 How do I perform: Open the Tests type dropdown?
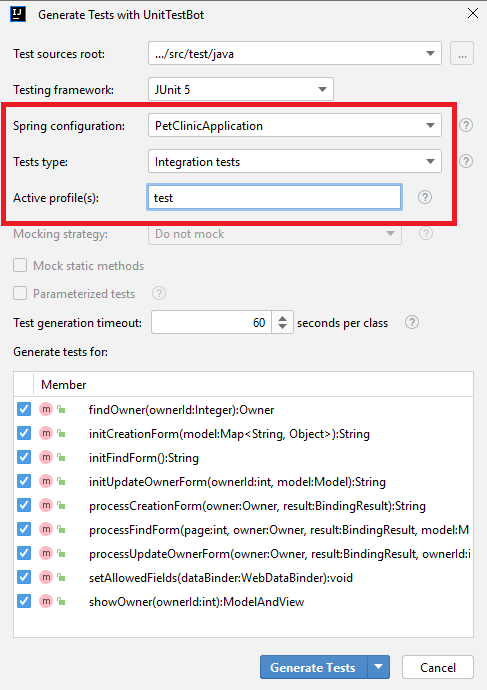(295, 161)
